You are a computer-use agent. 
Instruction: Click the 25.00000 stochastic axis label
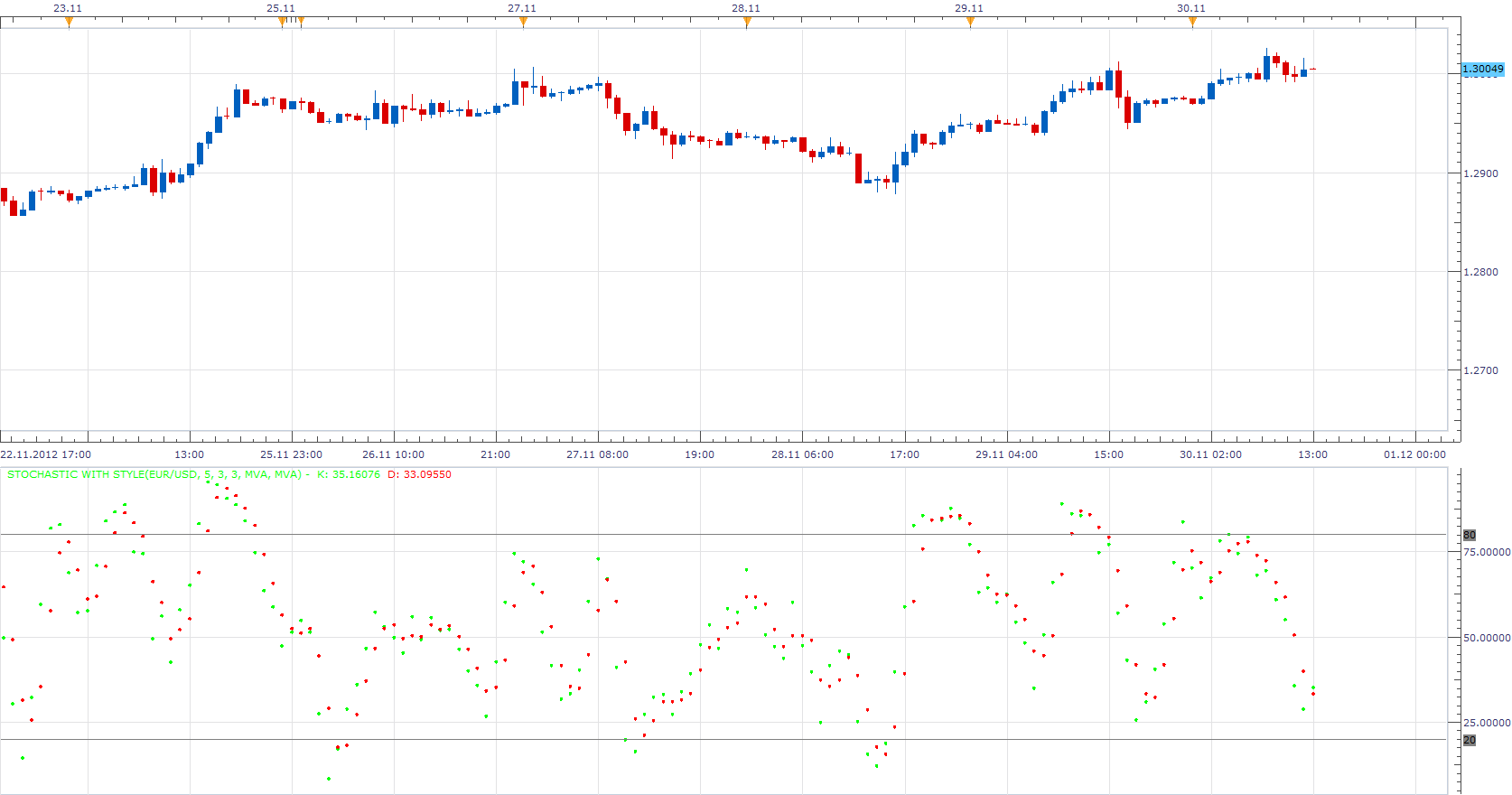[x=1487, y=723]
